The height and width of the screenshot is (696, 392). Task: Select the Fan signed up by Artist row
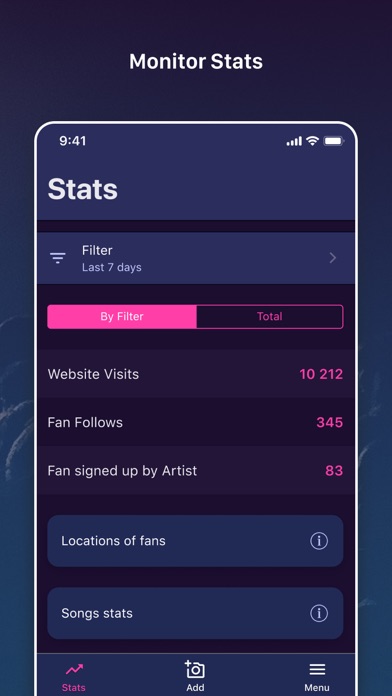196,471
